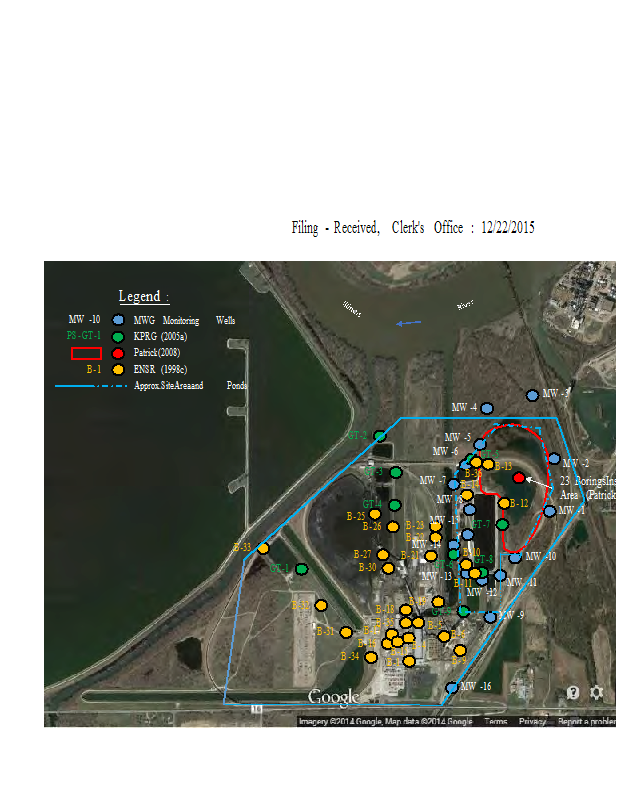The height and width of the screenshot is (800, 618).
Task: Select the red Patrick (2008) boring marker on map
Action: pos(518,478)
